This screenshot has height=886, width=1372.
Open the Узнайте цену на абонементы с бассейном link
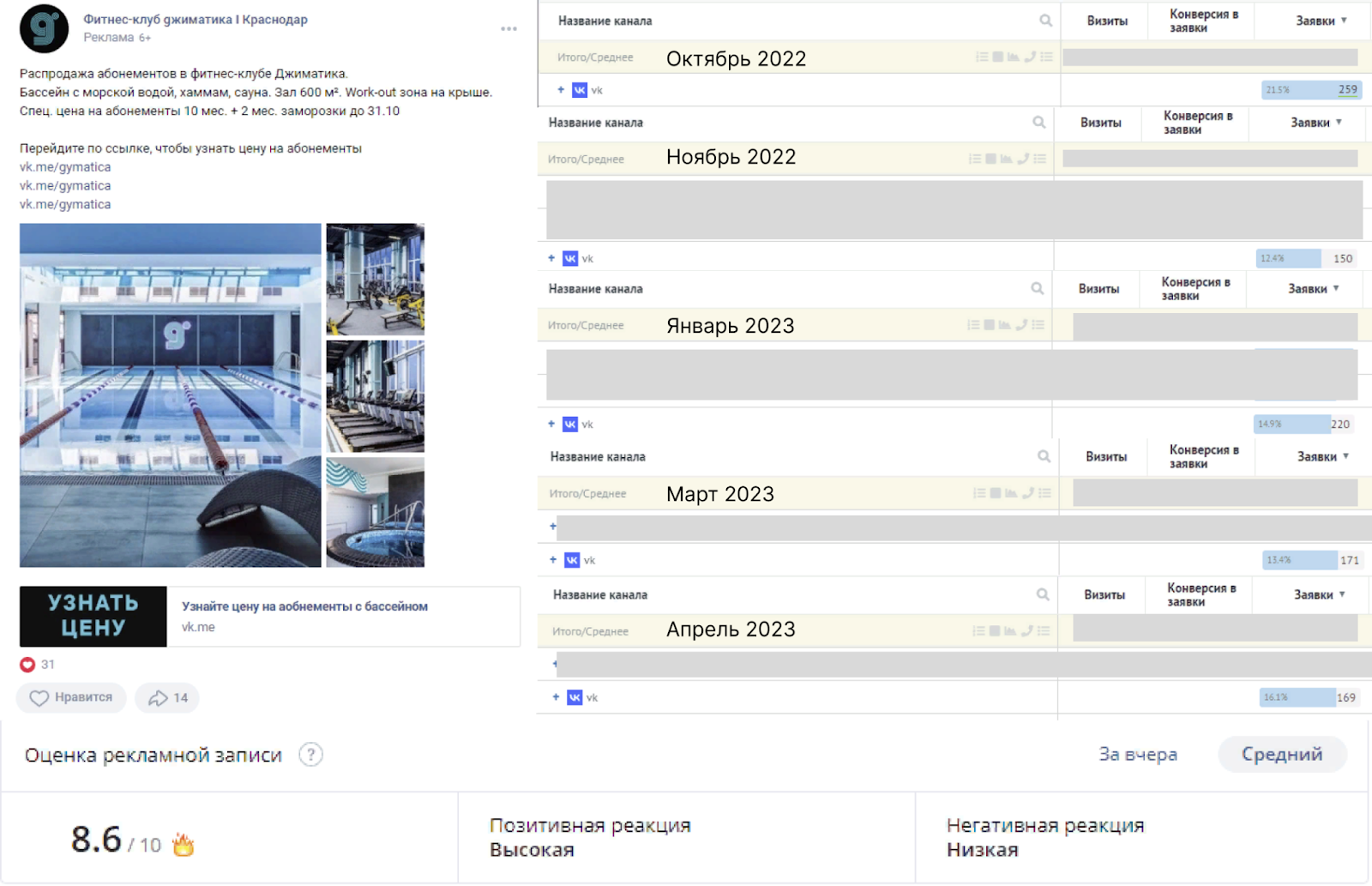click(x=304, y=606)
